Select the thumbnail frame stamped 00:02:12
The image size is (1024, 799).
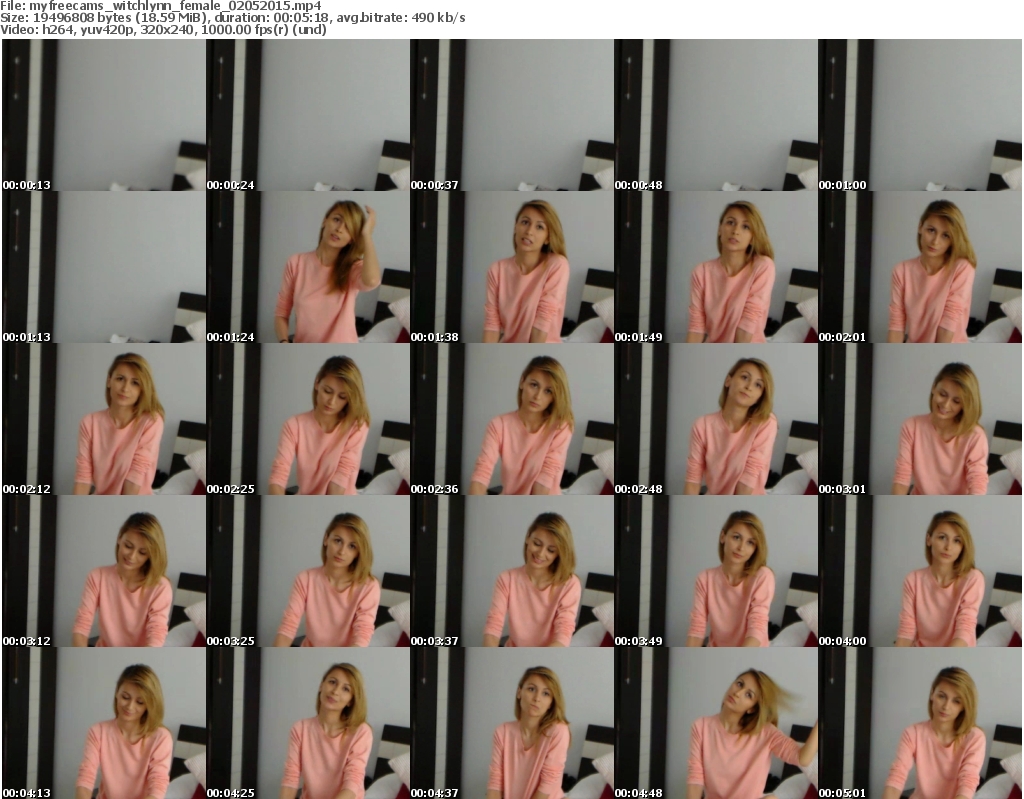click(x=104, y=419)
